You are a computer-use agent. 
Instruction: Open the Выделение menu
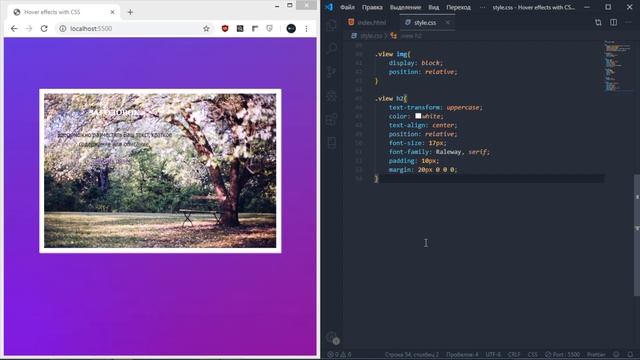[405, 7]
